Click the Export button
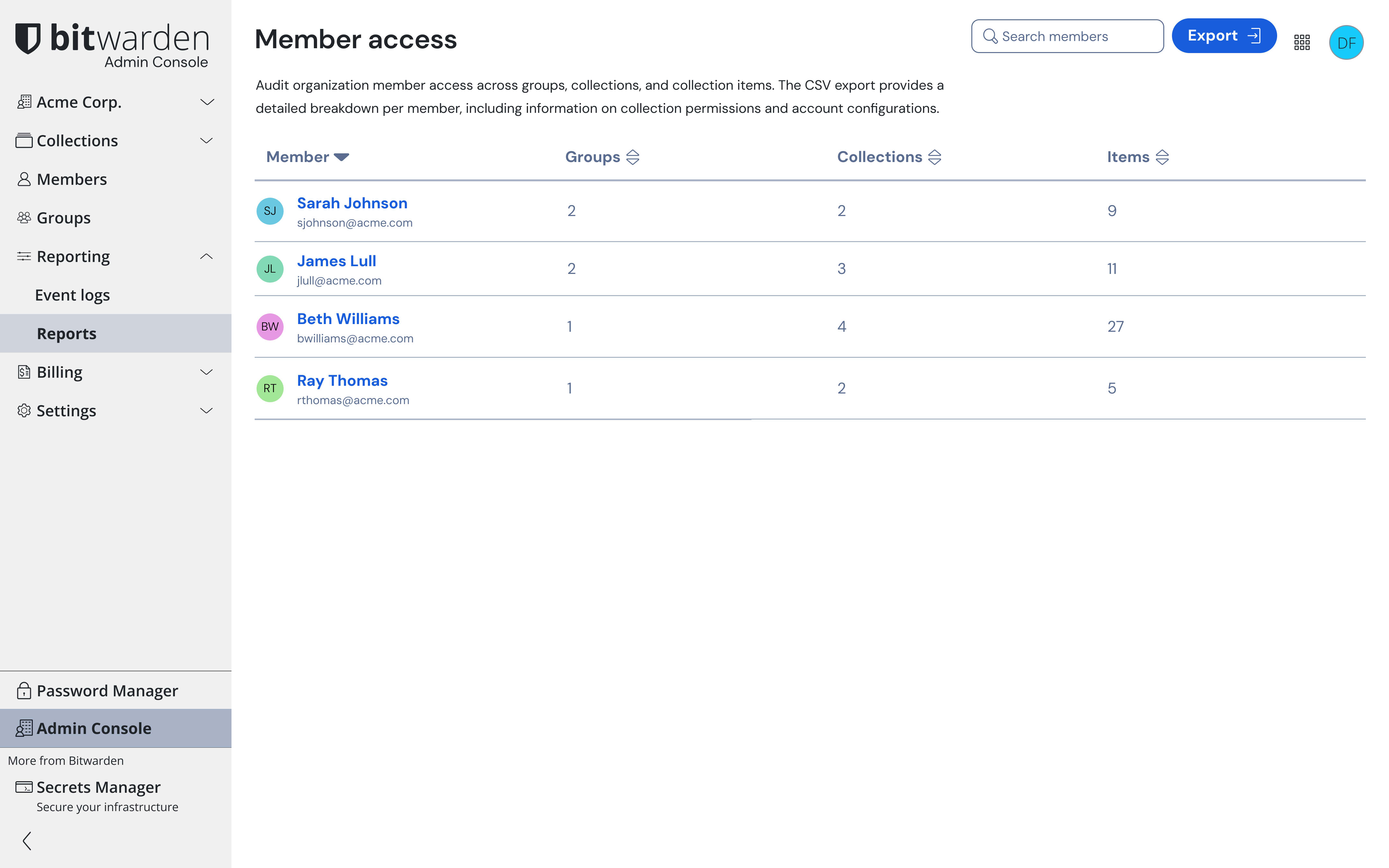 (1224, 35)
